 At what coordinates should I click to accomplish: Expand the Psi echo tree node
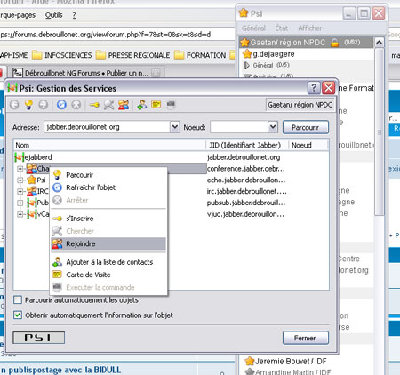point(20,180)
